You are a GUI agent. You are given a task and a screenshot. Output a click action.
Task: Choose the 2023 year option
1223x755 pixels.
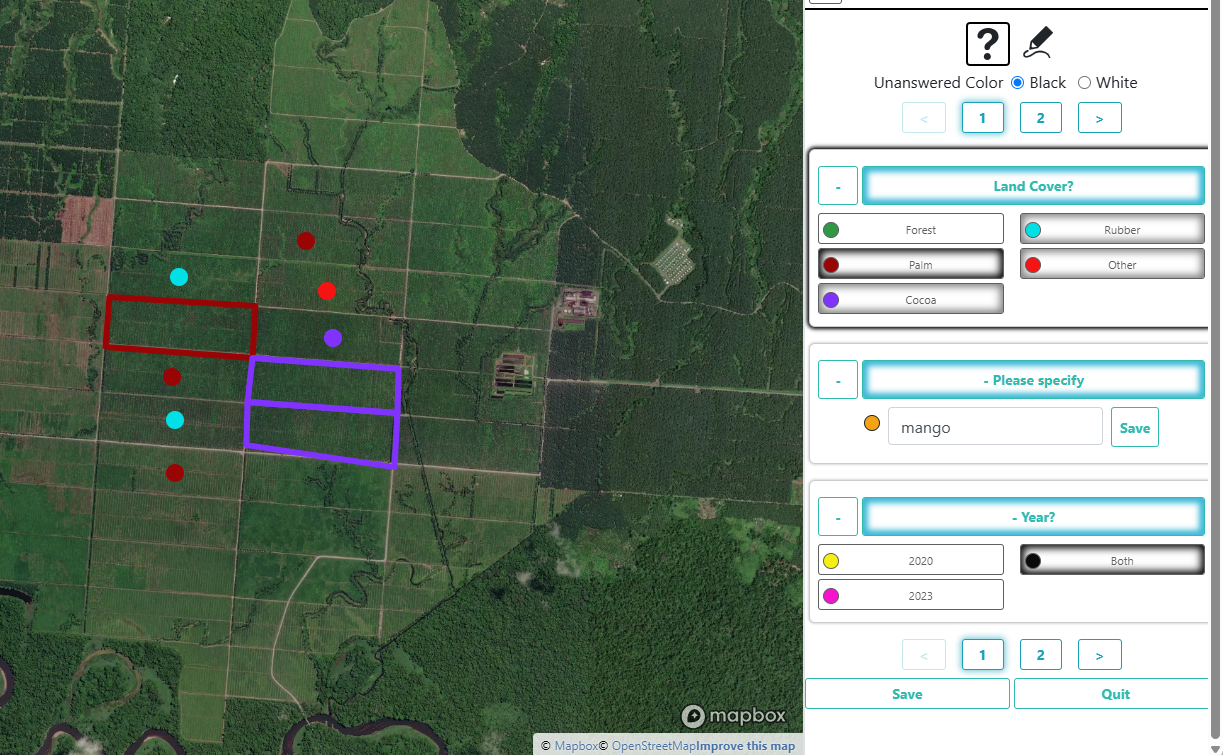point(910,595)
